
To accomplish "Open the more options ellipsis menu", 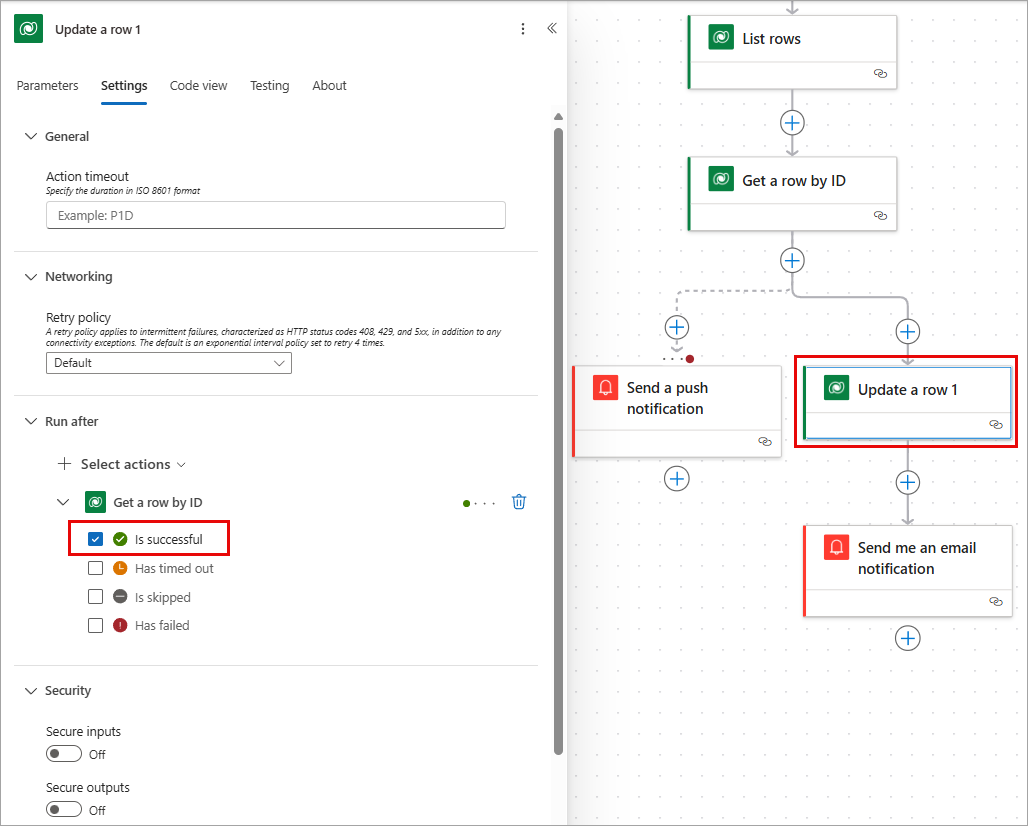I will point(523,28).
